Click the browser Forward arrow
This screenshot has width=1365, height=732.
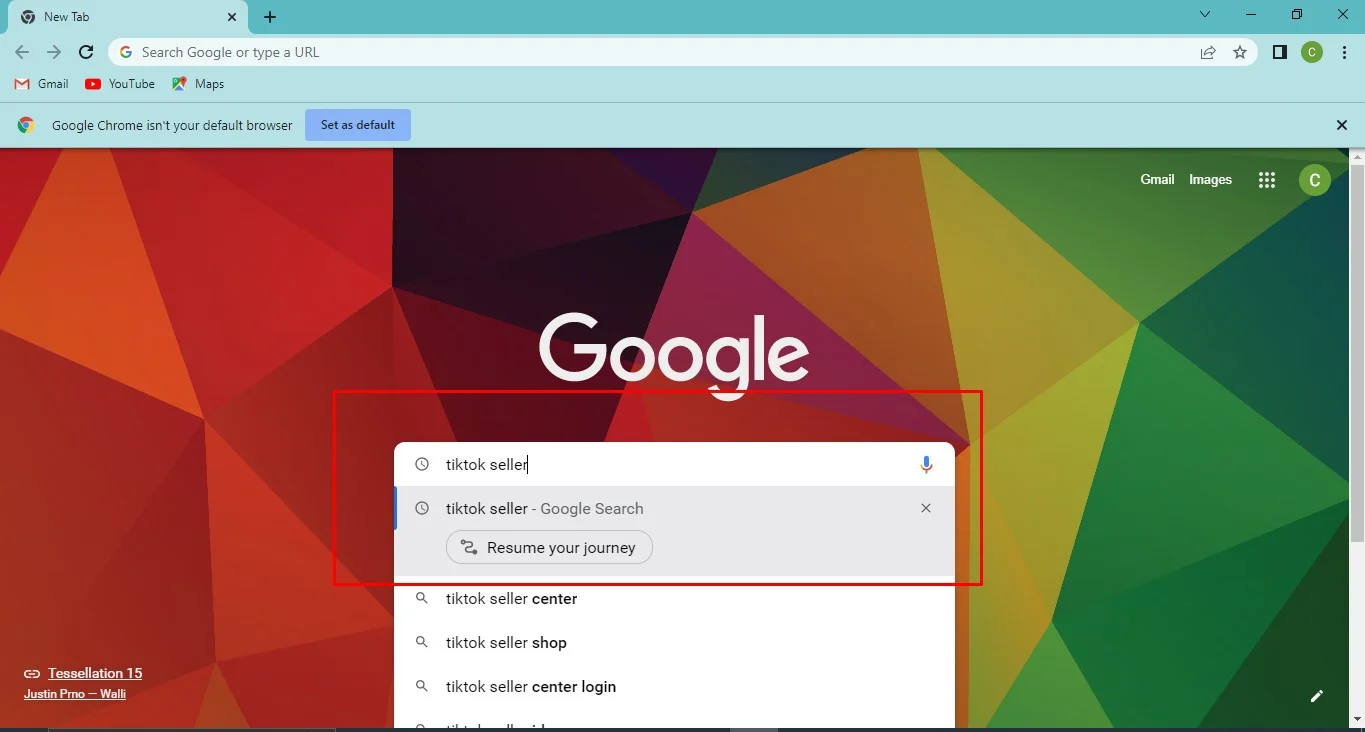54,52
